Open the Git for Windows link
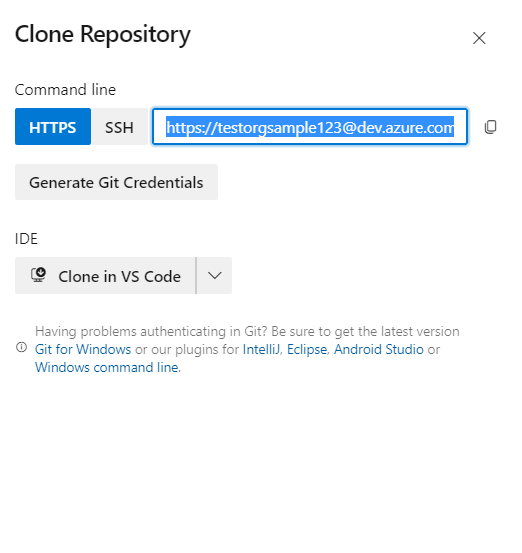 (83, 350)
